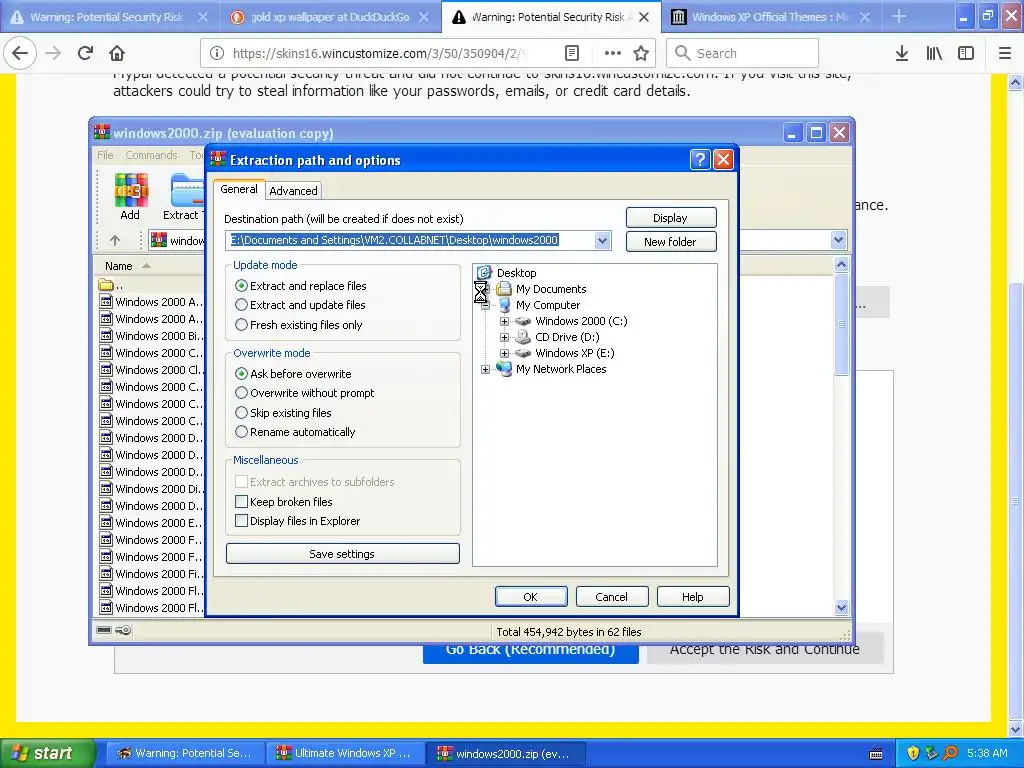The height and width of the screenshot is (768, 1024).
Task: Switch to gold xp wallpaper DuckDuckGo tab
Action: coord(330,17)
